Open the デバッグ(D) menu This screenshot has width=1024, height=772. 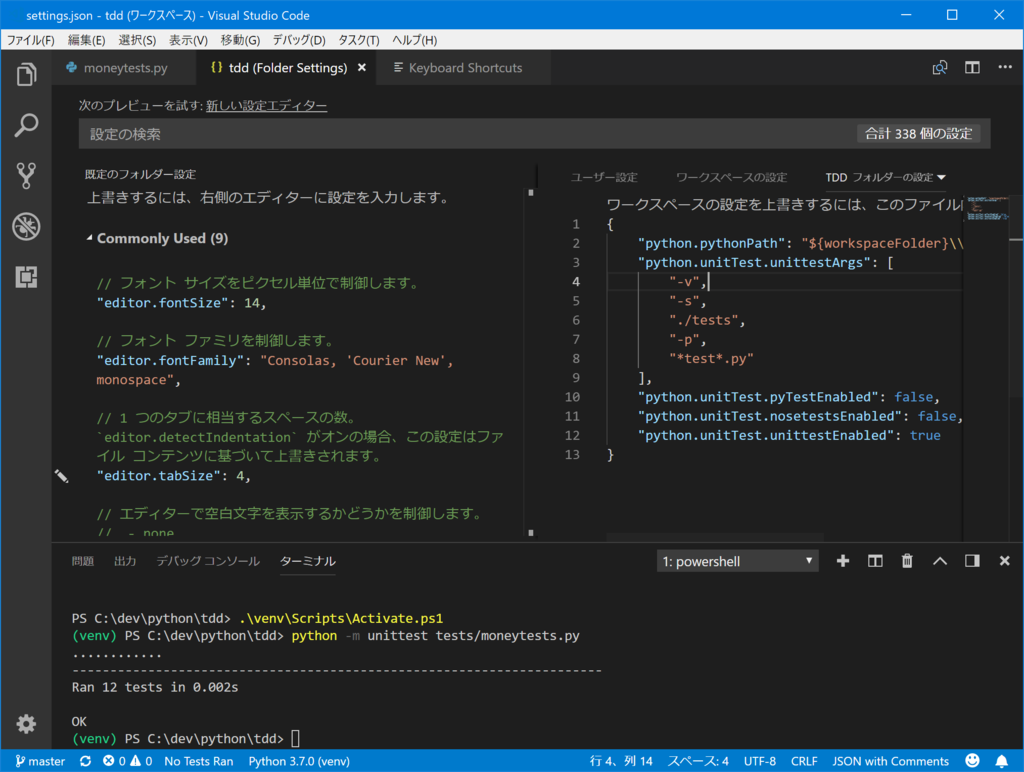298,40
